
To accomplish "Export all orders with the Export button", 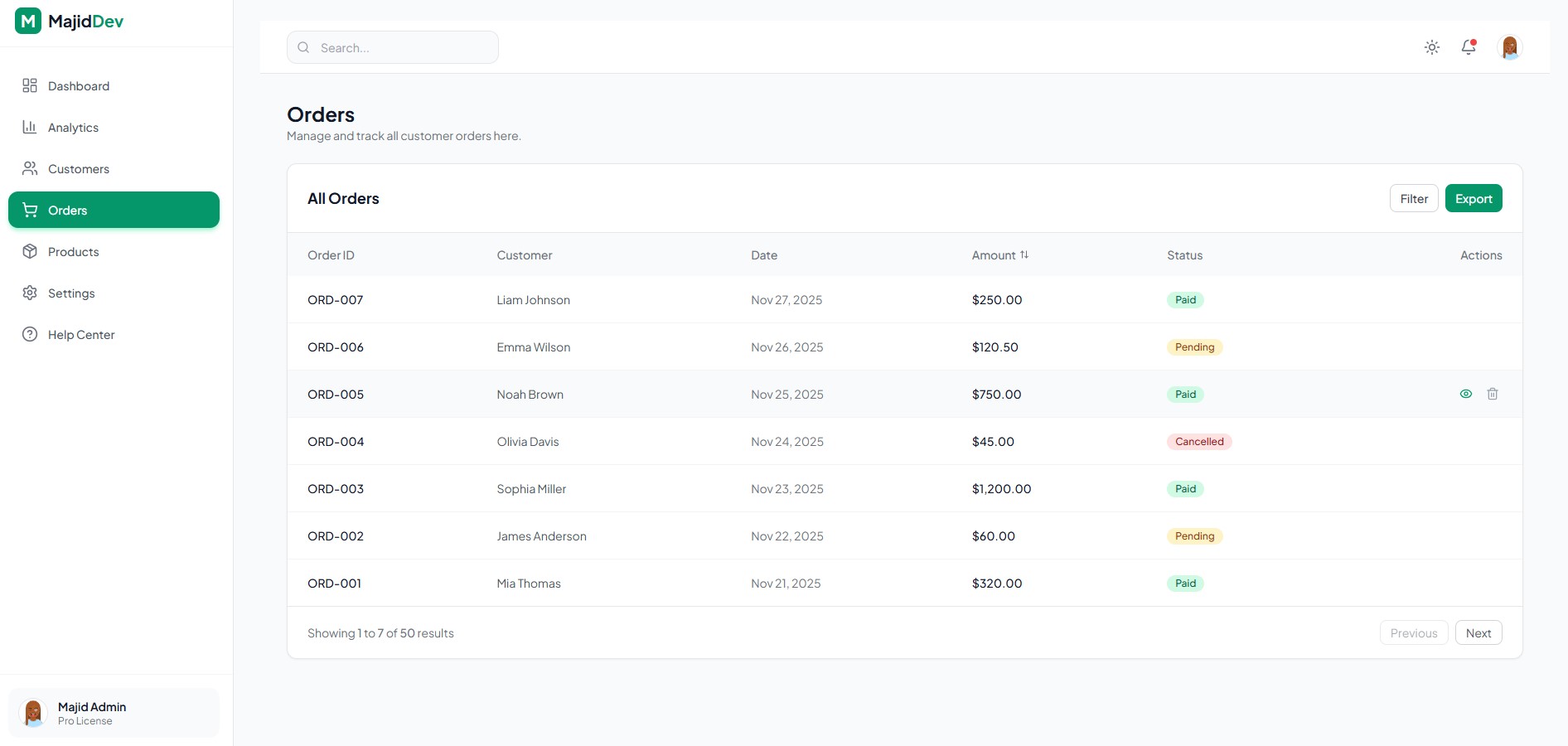I will 1473,198.
